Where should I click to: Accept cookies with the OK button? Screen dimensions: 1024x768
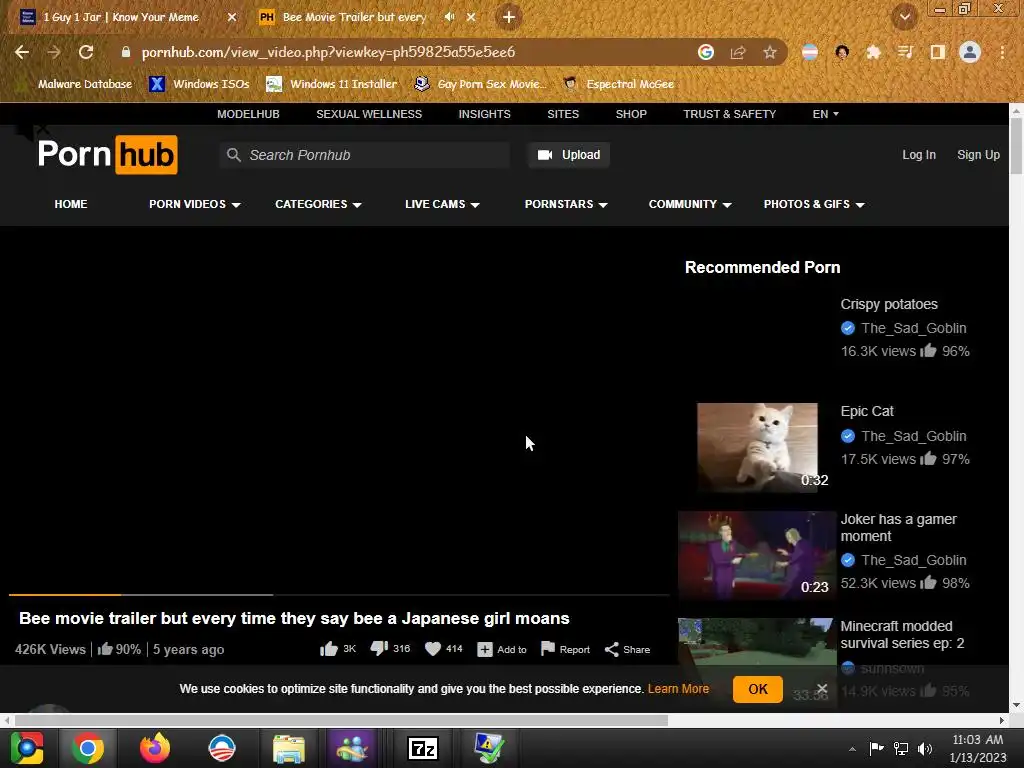point(758,689)
